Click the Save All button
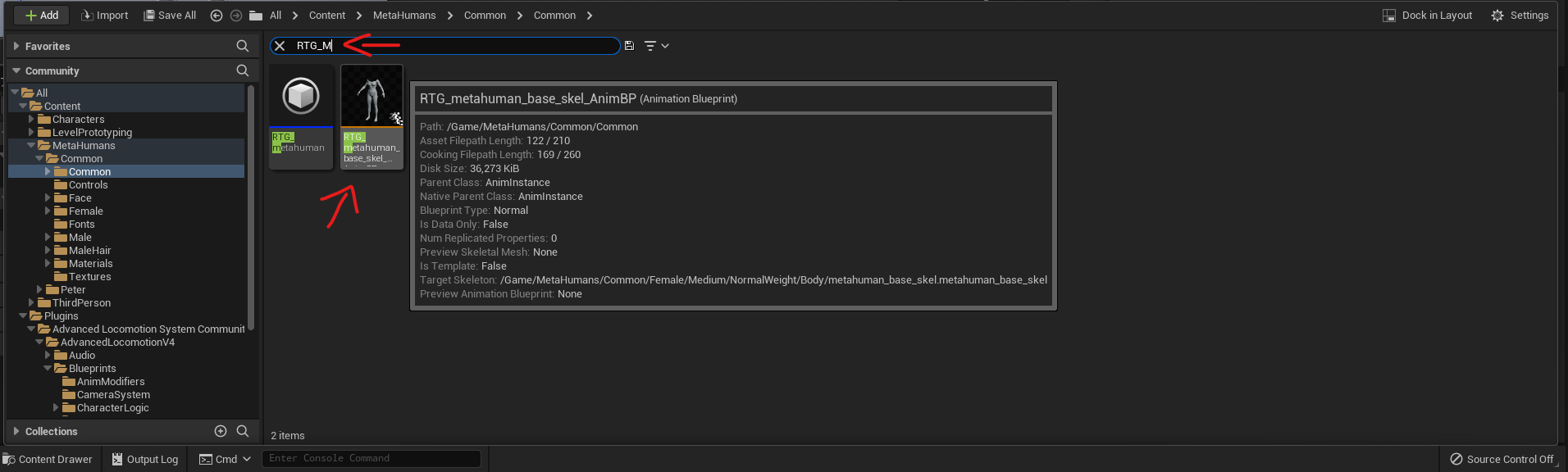Viewport: 1568px width, 472px height. pyautogui.click(x=170, y=16)
